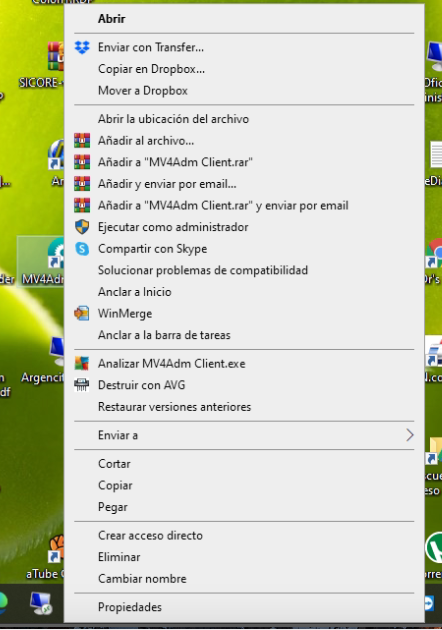Screen dimensions: 442x630
Task: Click the Dropbox icon beside Enviar con Transfer
Action: [82, 47]
